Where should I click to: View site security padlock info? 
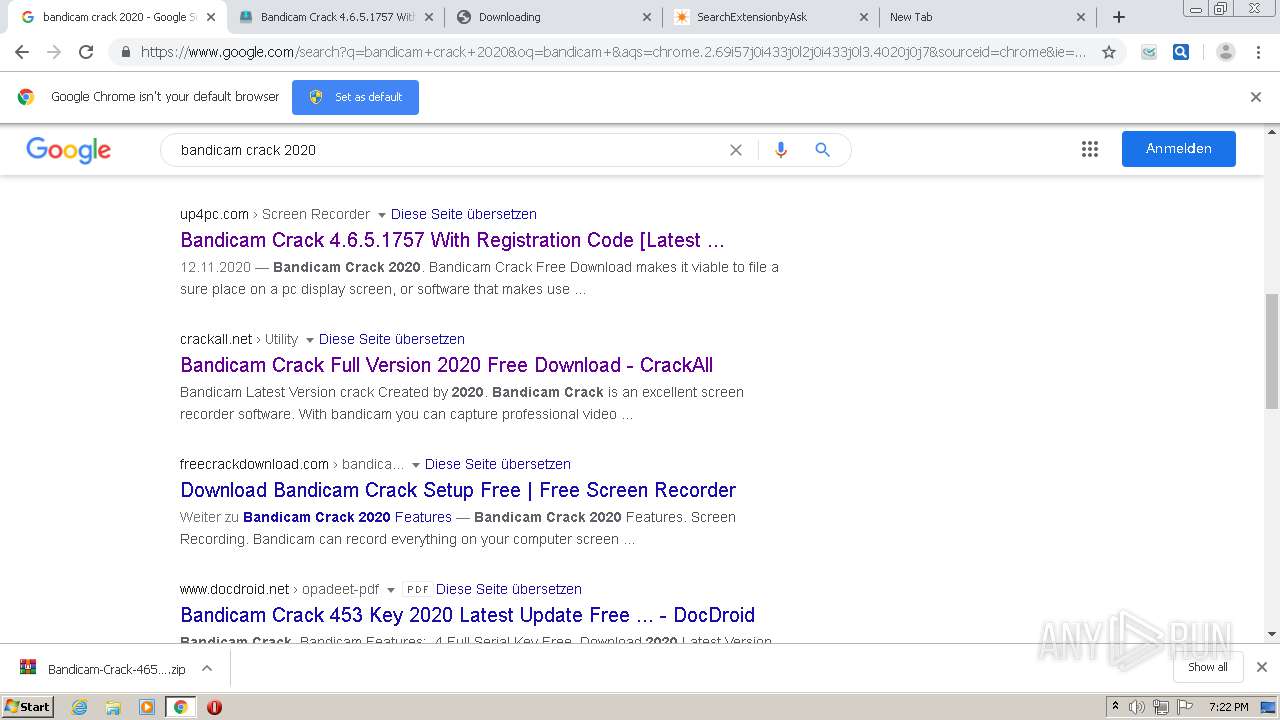coord(126,52)
